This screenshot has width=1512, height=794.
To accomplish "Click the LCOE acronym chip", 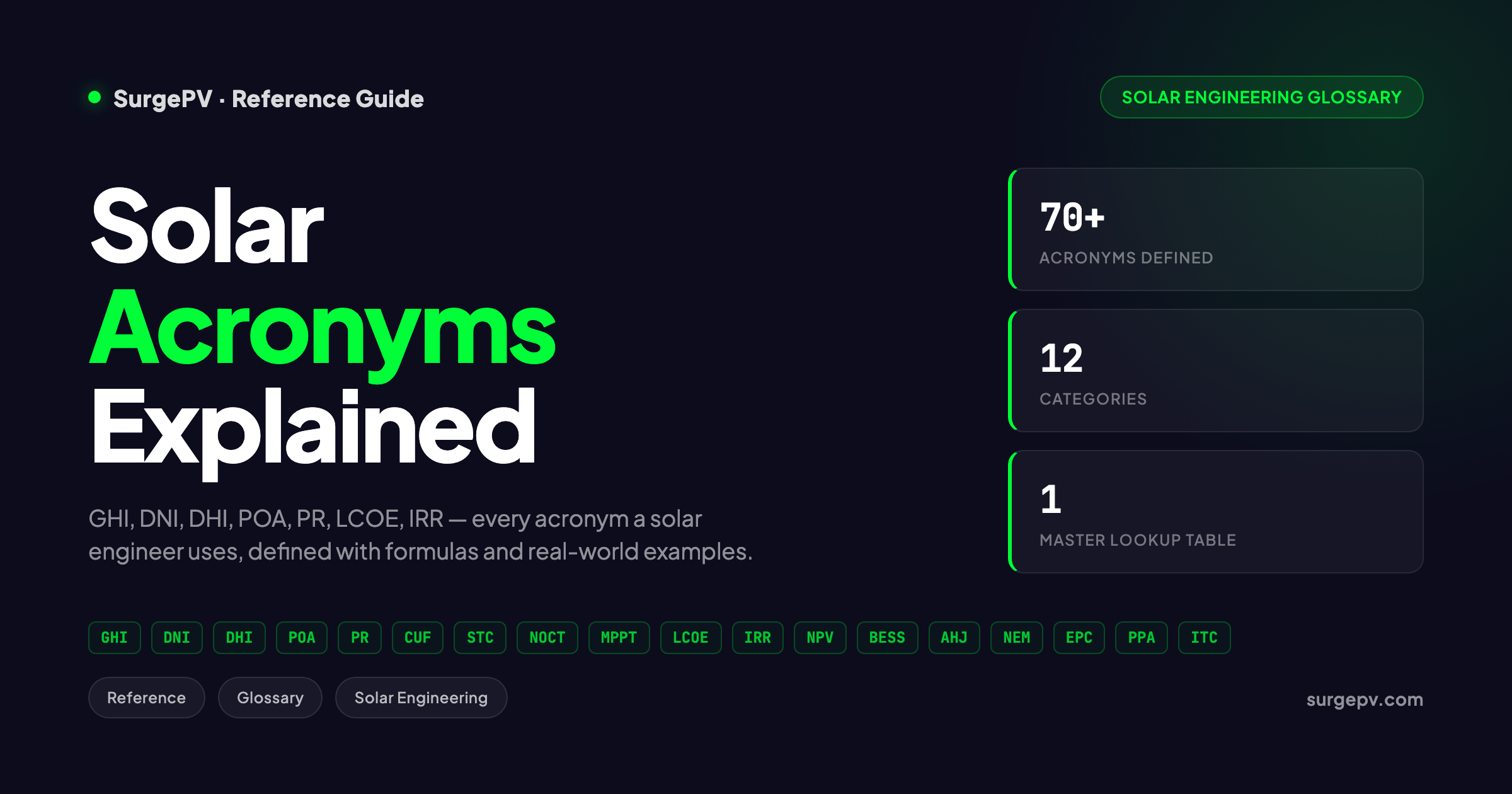I will click(691, 638).
